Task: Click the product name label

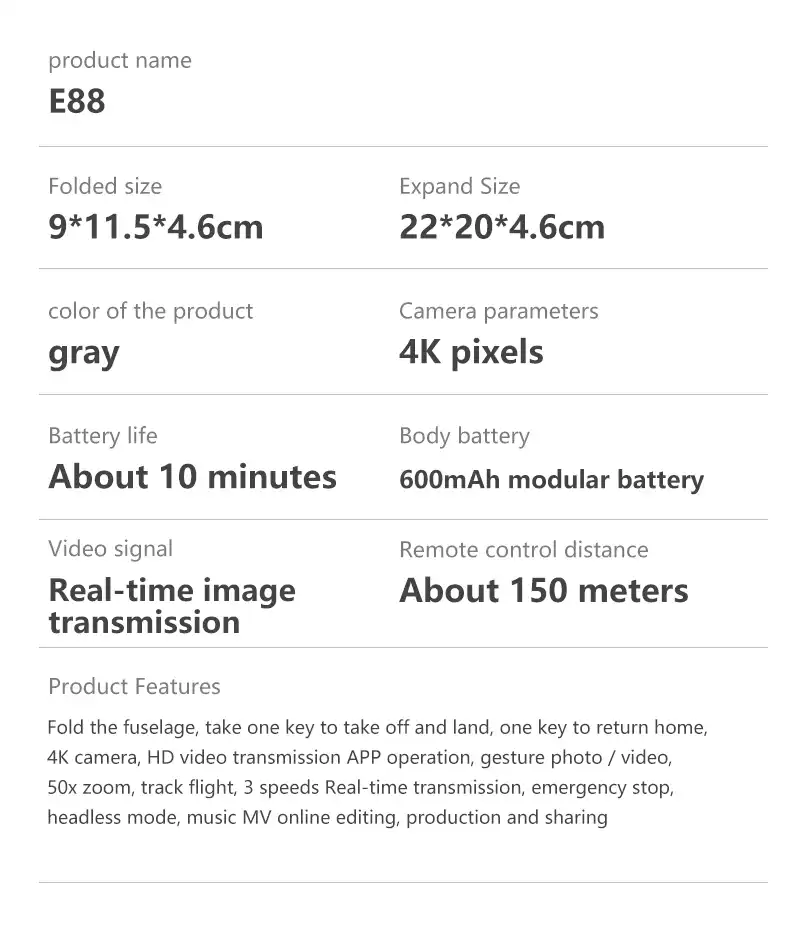Action: pyautogui.click(x=120, y=61)
